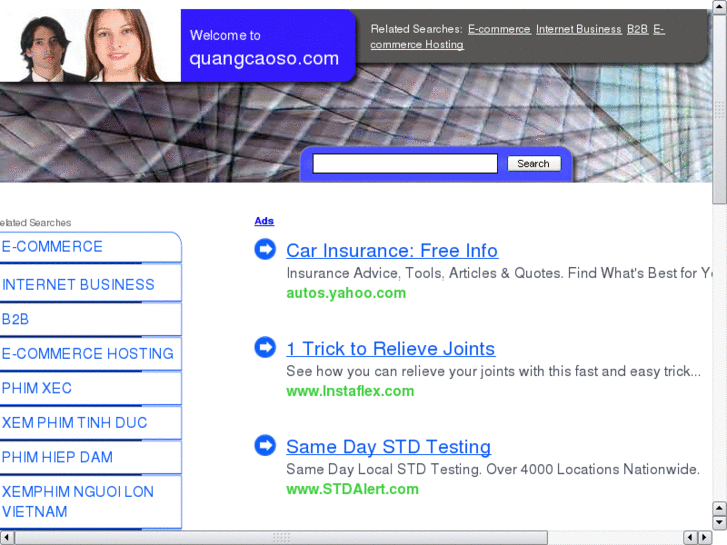Select B2B in header related searches
This screenshot has width=727, height=545.
click(x=638, y=29)
